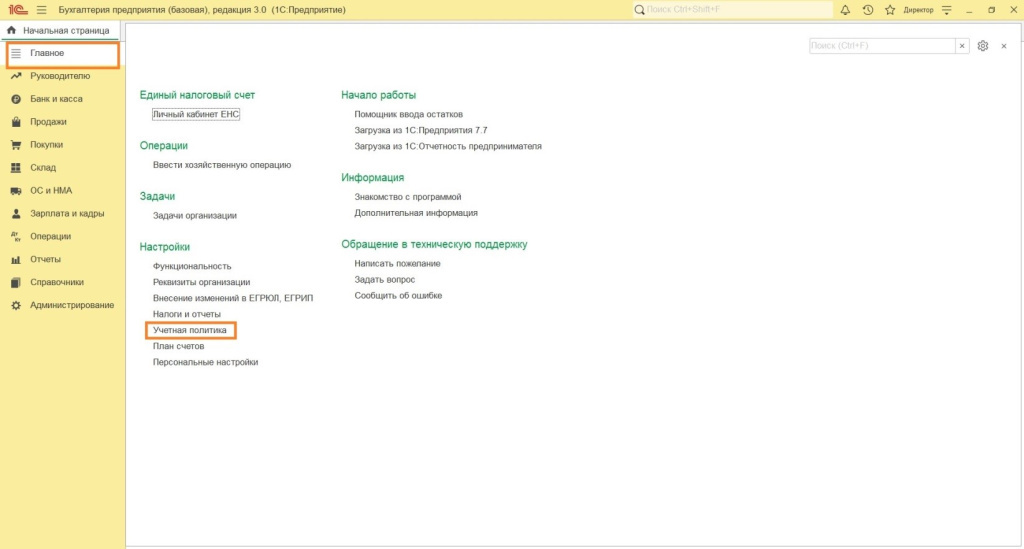Clear the menu search field

[x=961, y=46]
